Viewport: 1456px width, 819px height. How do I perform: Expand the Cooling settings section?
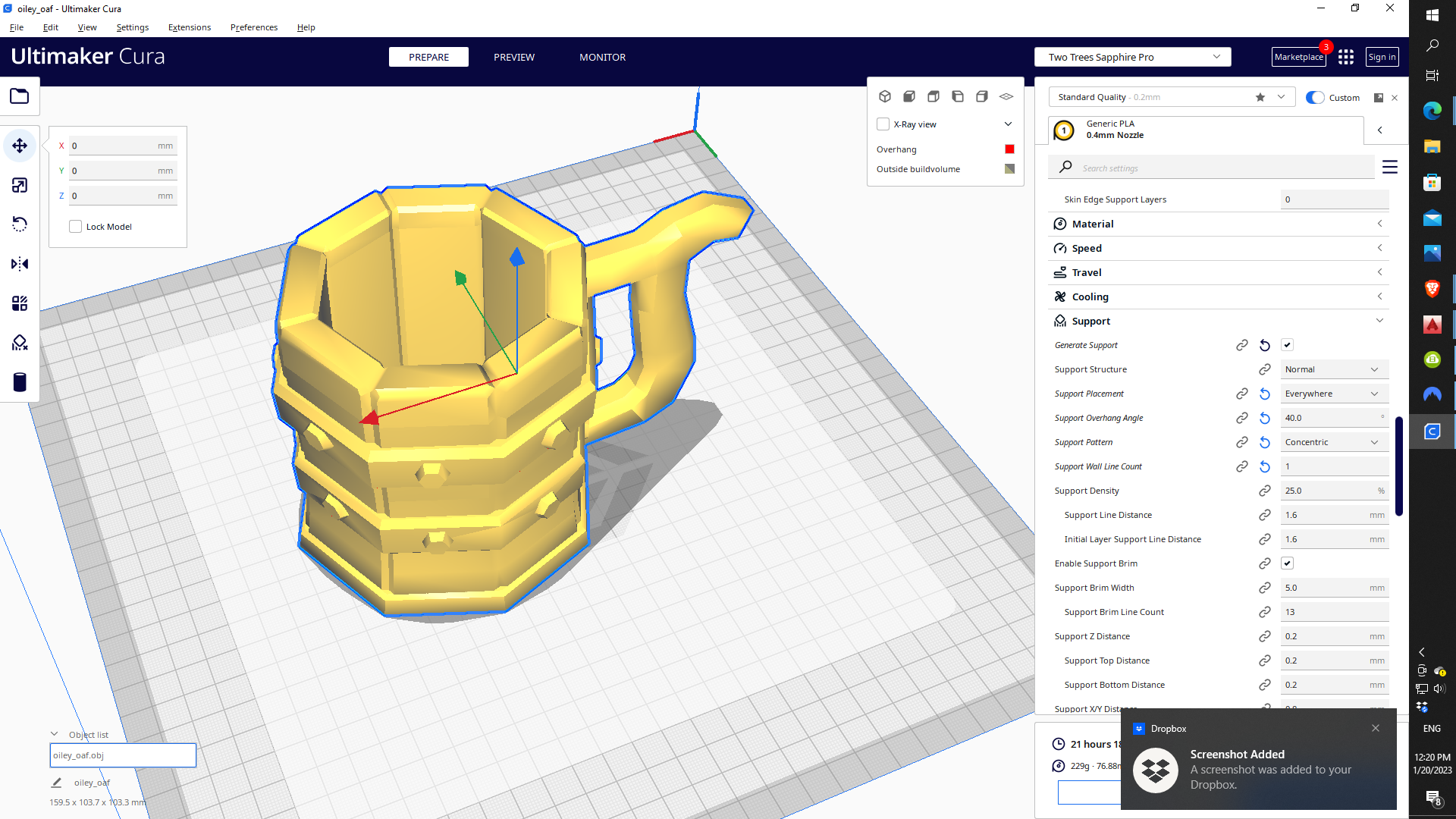coord(1219,297)
